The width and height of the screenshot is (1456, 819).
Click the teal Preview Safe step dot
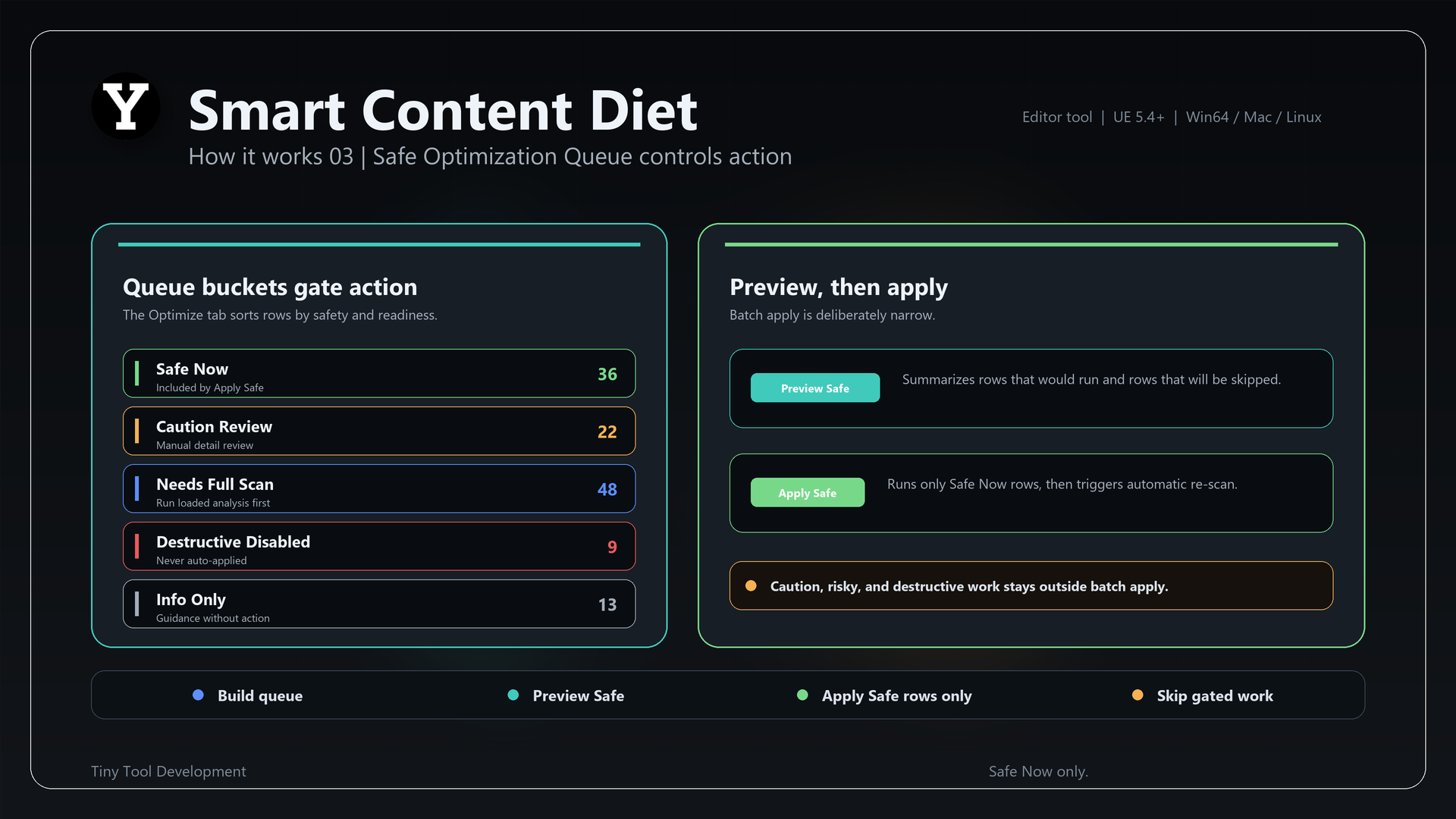pyautogui.click(x=513, y=695)
